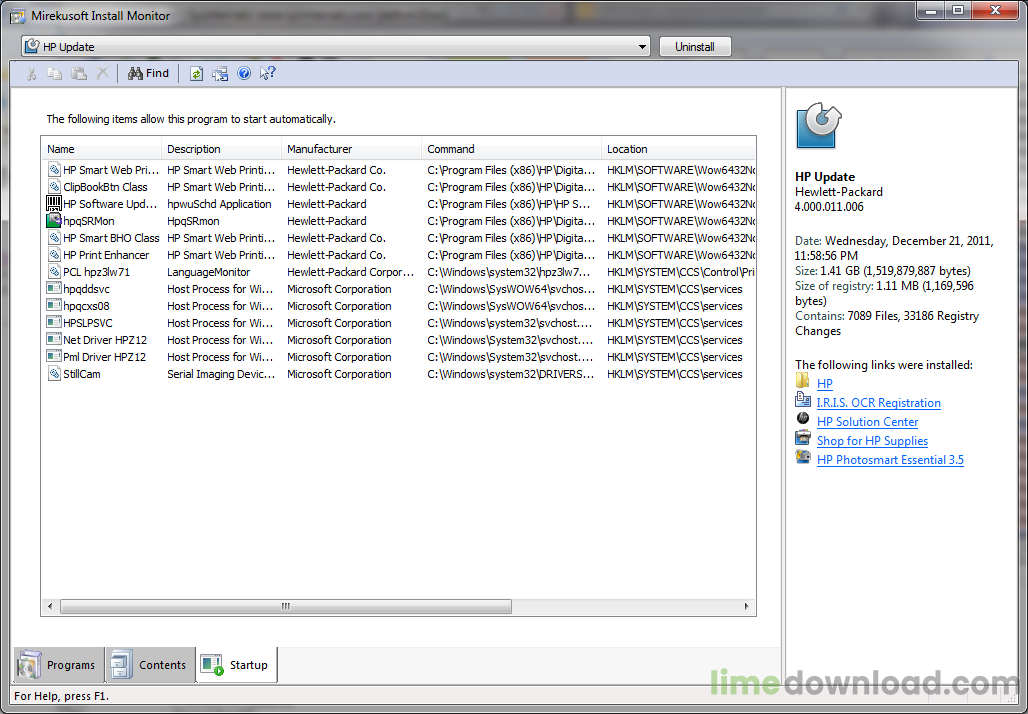Open the Shop for HP Supplies link
The image size is (1028, 714).
pyautogui.click(x=872, y=441)
